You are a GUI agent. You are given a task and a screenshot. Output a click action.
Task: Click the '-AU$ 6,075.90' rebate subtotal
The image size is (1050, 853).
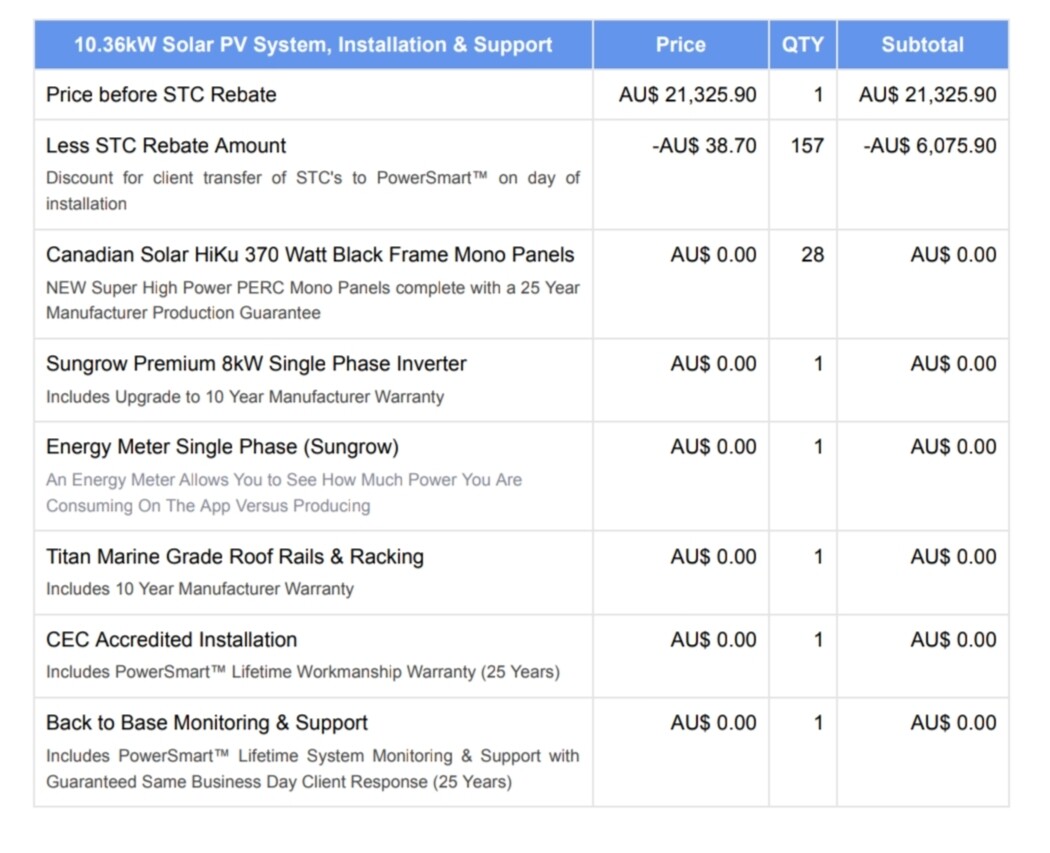[x=929, y=145]
